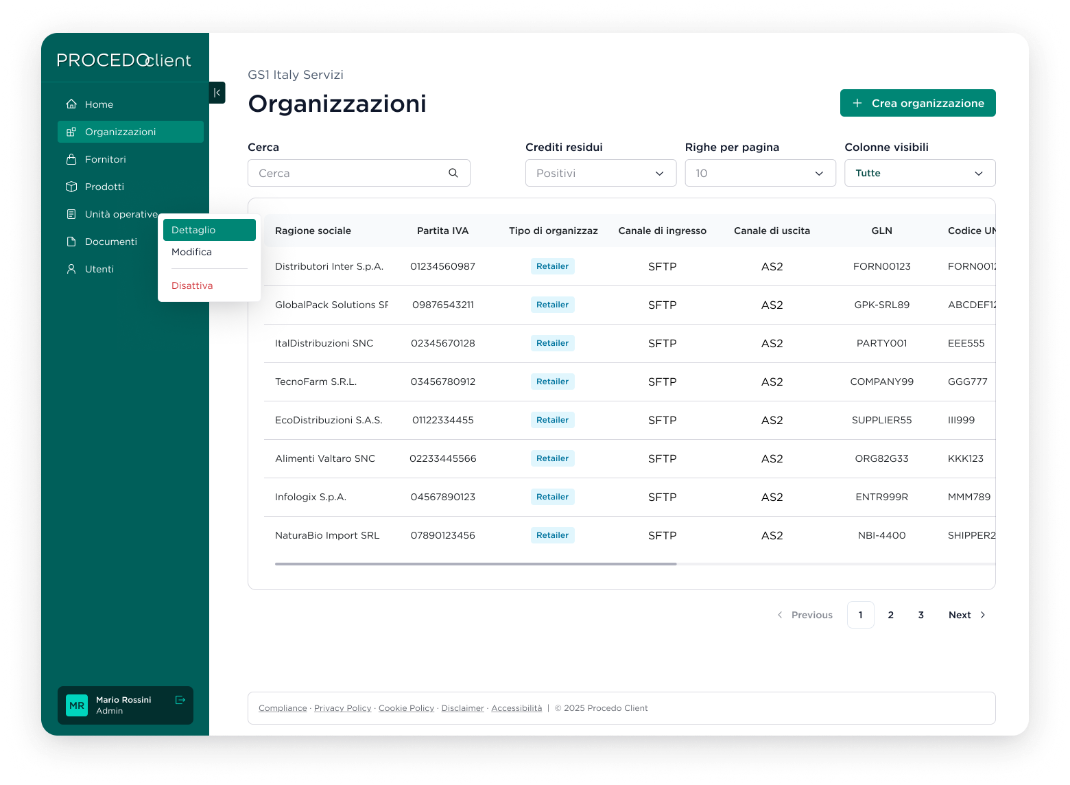Screen dimensions: 1070x785
Task: Click Infologix S.p.A. row name
Action: tap(310, 497)
